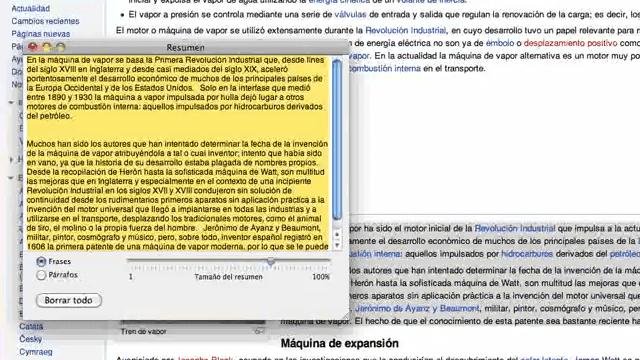Follow the émbolo link
The image size is (640, 360).
[500, 43]
